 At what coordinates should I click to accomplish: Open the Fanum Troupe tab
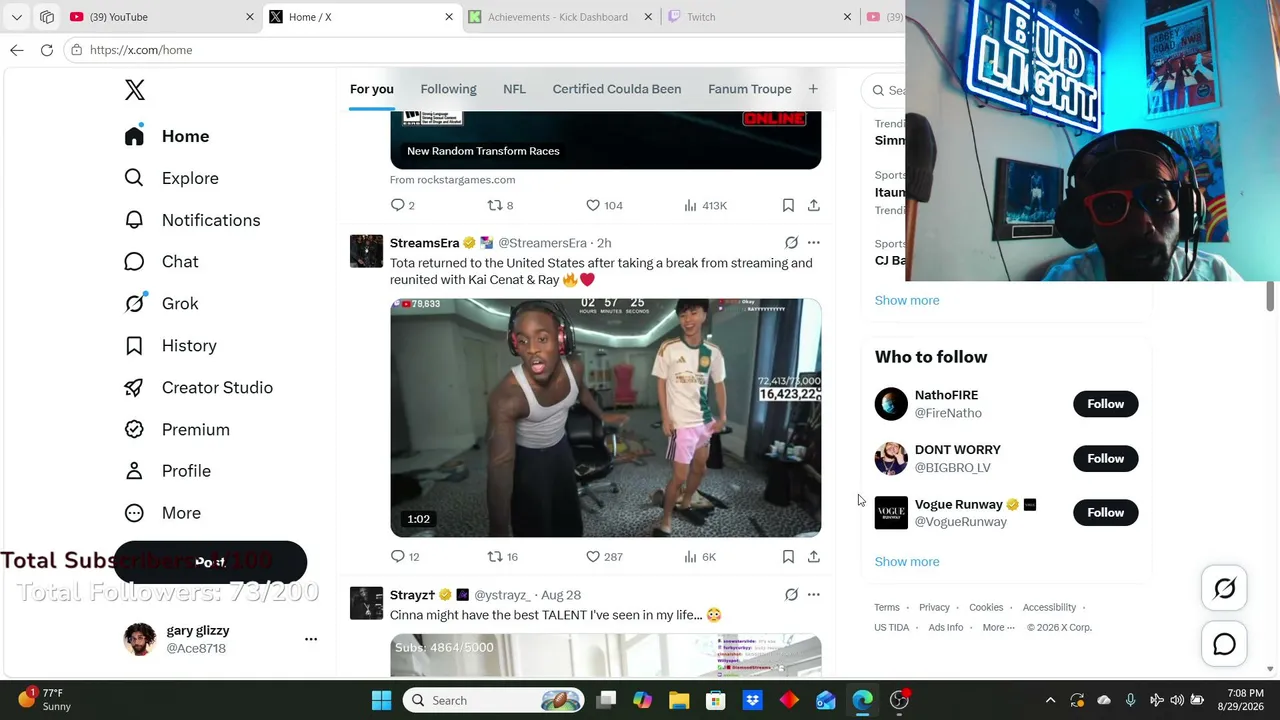point(750,89)
